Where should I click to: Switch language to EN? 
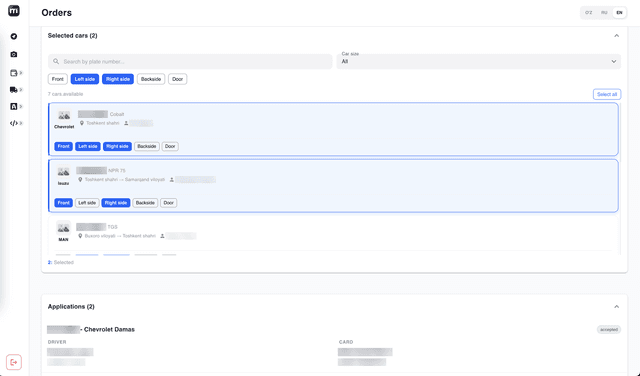point(619,13)
